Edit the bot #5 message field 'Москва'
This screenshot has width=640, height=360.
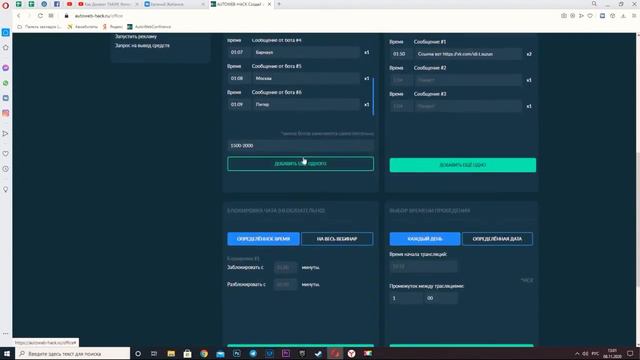pyautogui.click(x=306, y=78)
